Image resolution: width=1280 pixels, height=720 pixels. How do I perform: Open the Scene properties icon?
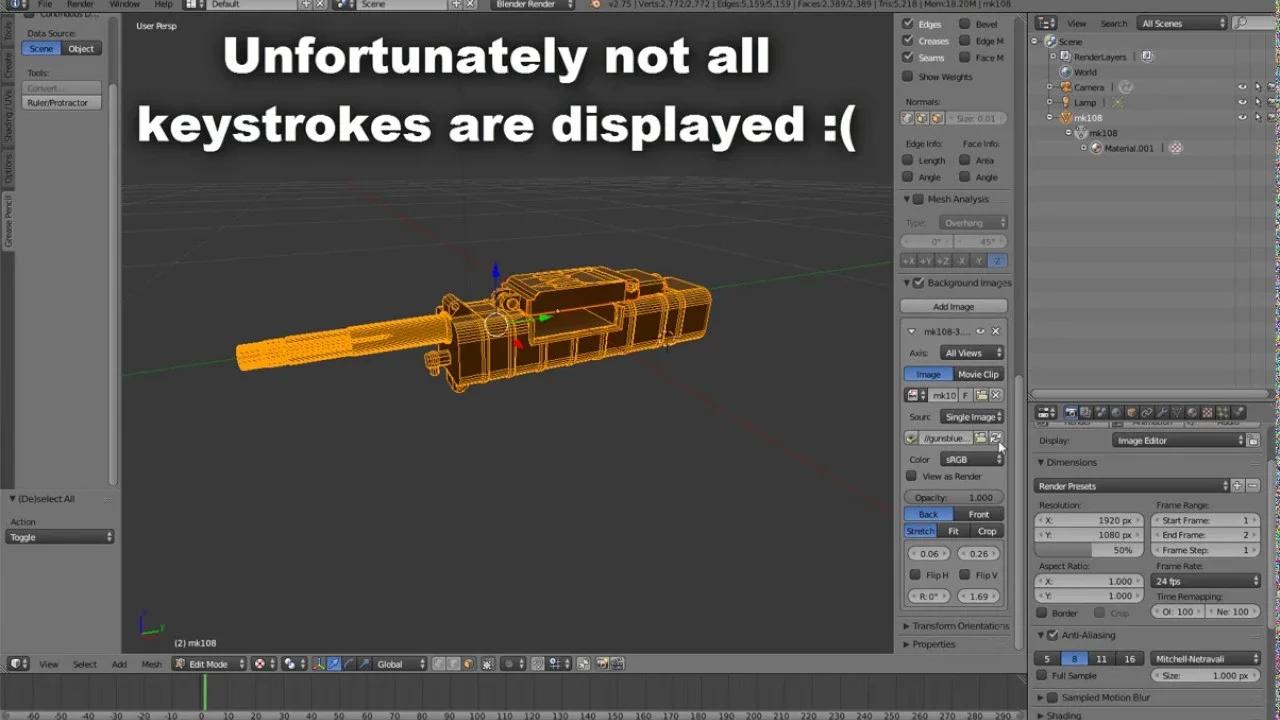[1101, 412]
